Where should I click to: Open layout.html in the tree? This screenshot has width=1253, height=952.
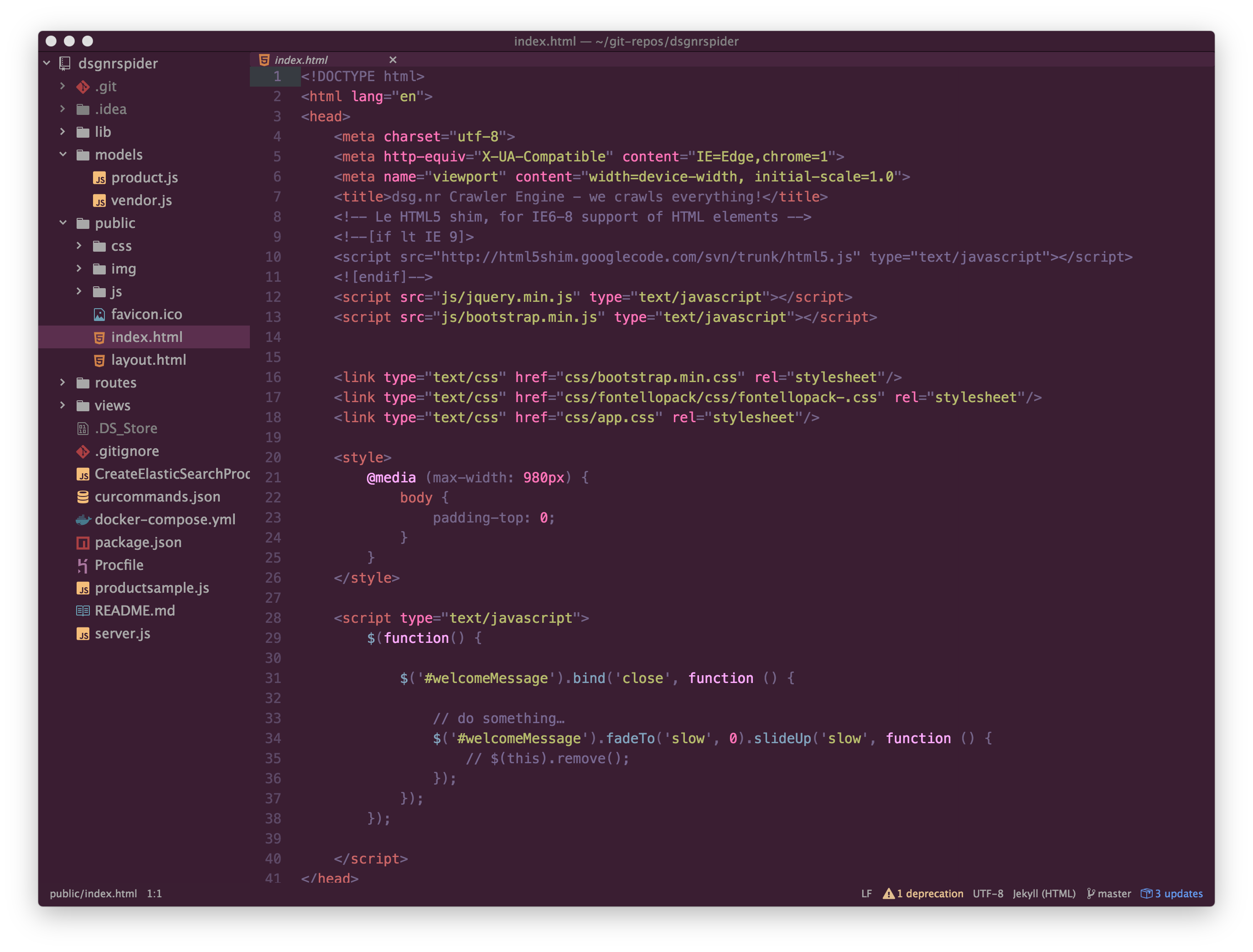(149, 360)
